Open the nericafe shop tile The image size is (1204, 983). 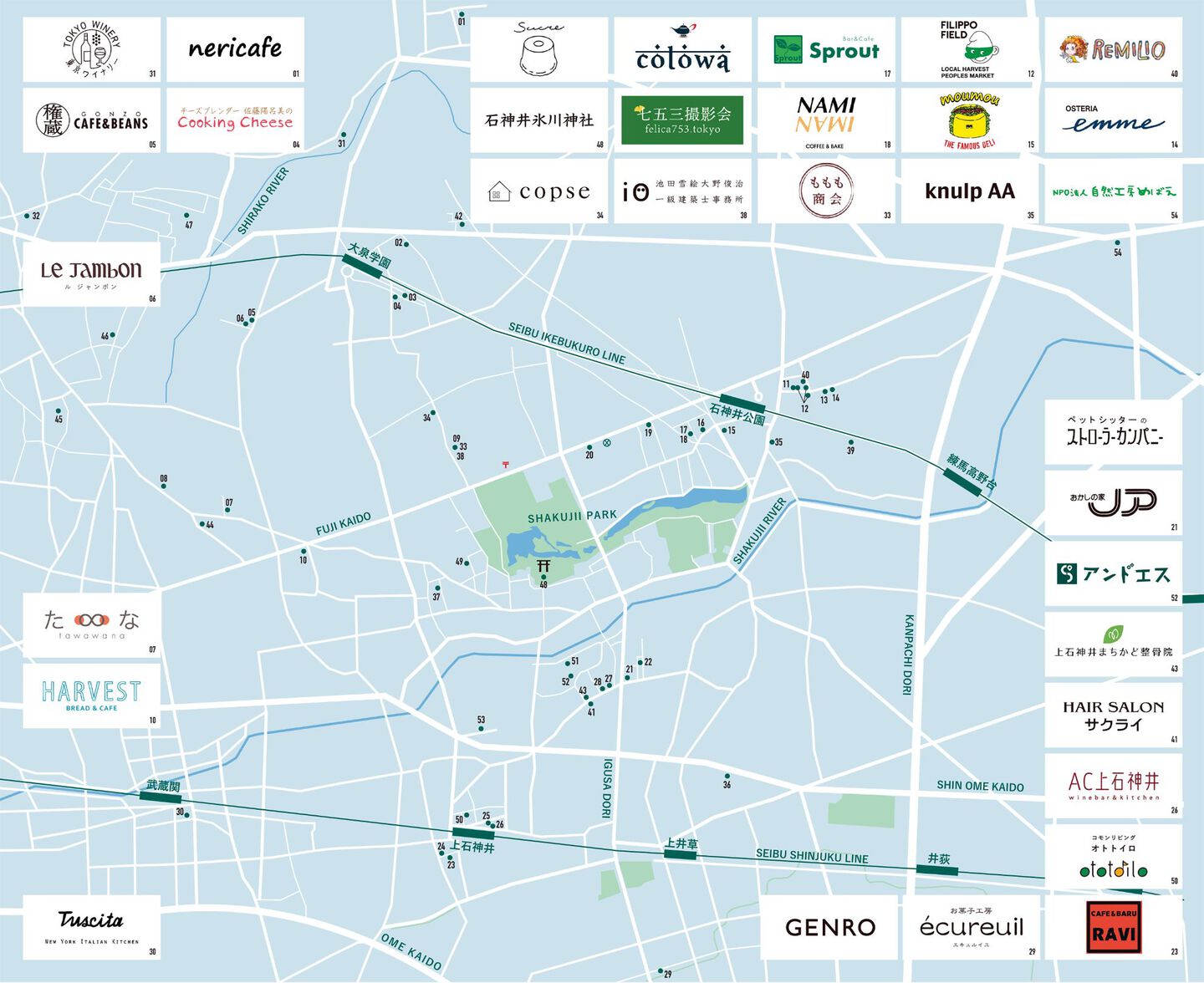[235, 49]
